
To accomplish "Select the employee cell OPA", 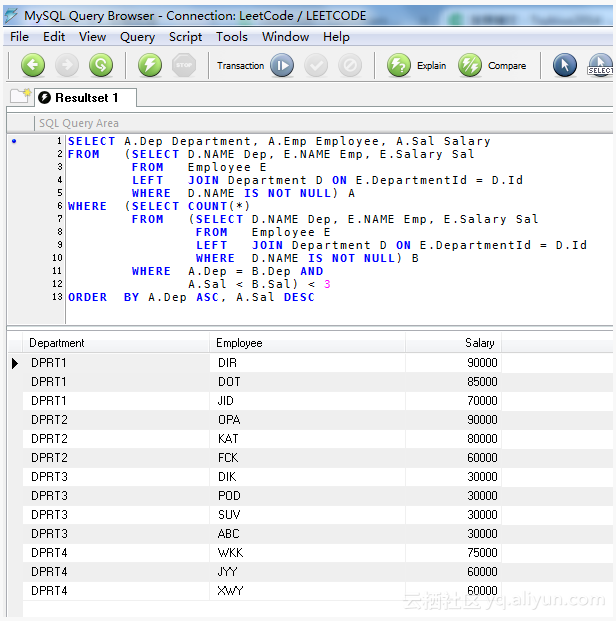I will tap(307, 420).
